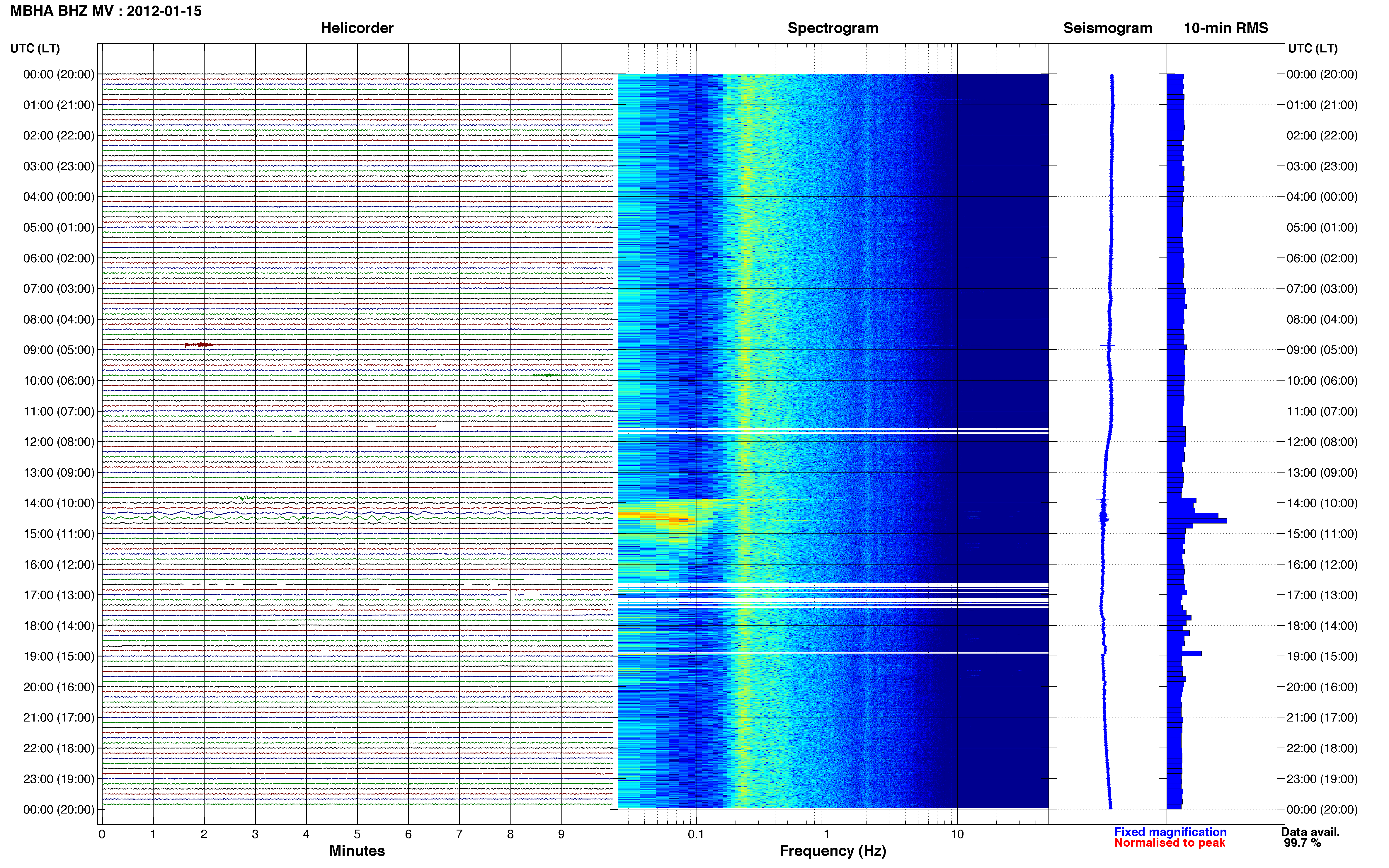Click helicorder time label '07:00 (03:00)'
The height and width of the screenshot is (868, 1389).
click(x=59, y=289)
